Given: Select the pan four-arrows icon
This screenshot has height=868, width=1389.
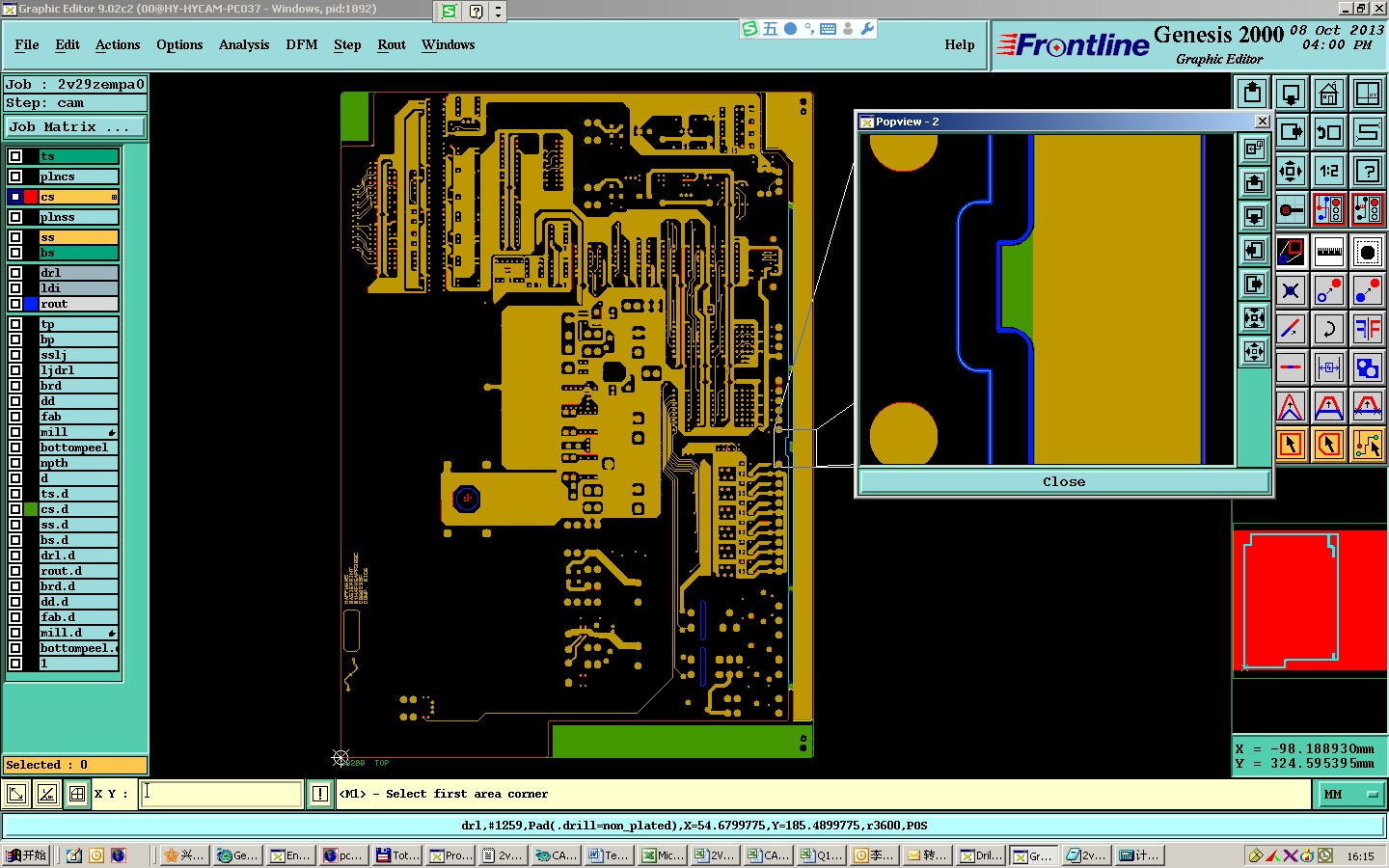Looking at the screenshot, I should click(x=1291, y=171).
